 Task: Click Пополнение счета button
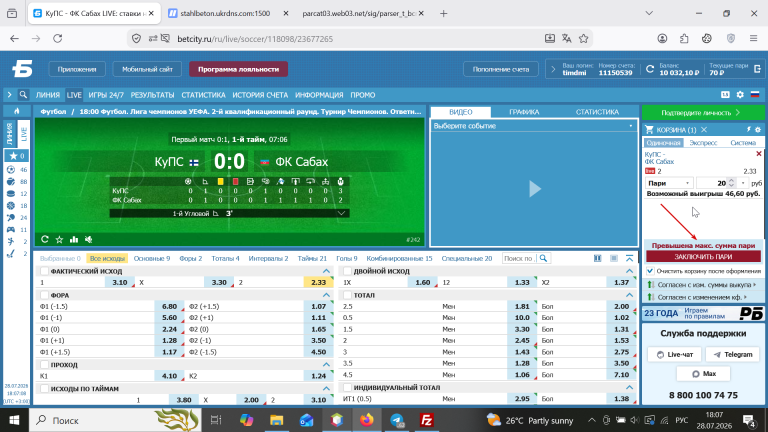click(x=501, y=69)
